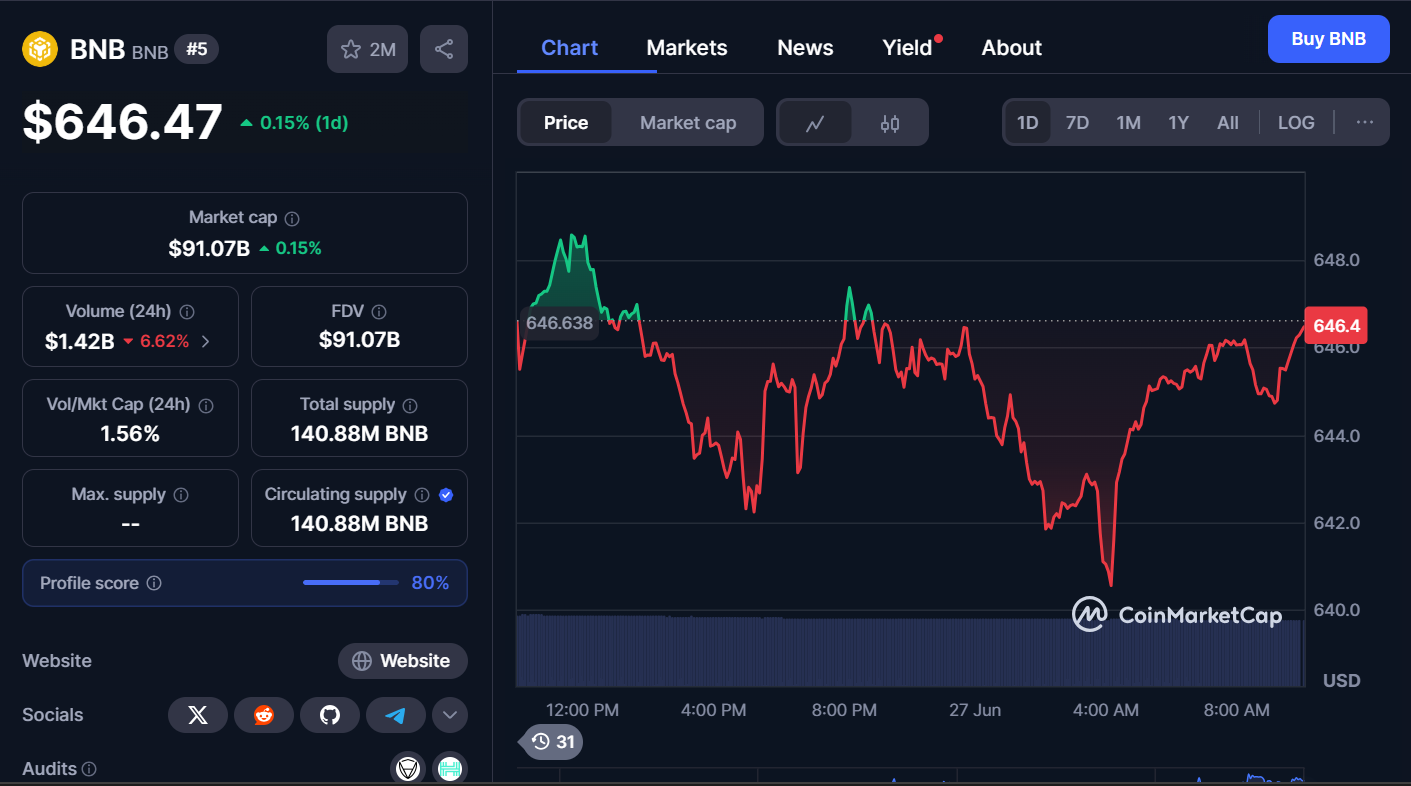Select the 1M time range

(1129, 123)
